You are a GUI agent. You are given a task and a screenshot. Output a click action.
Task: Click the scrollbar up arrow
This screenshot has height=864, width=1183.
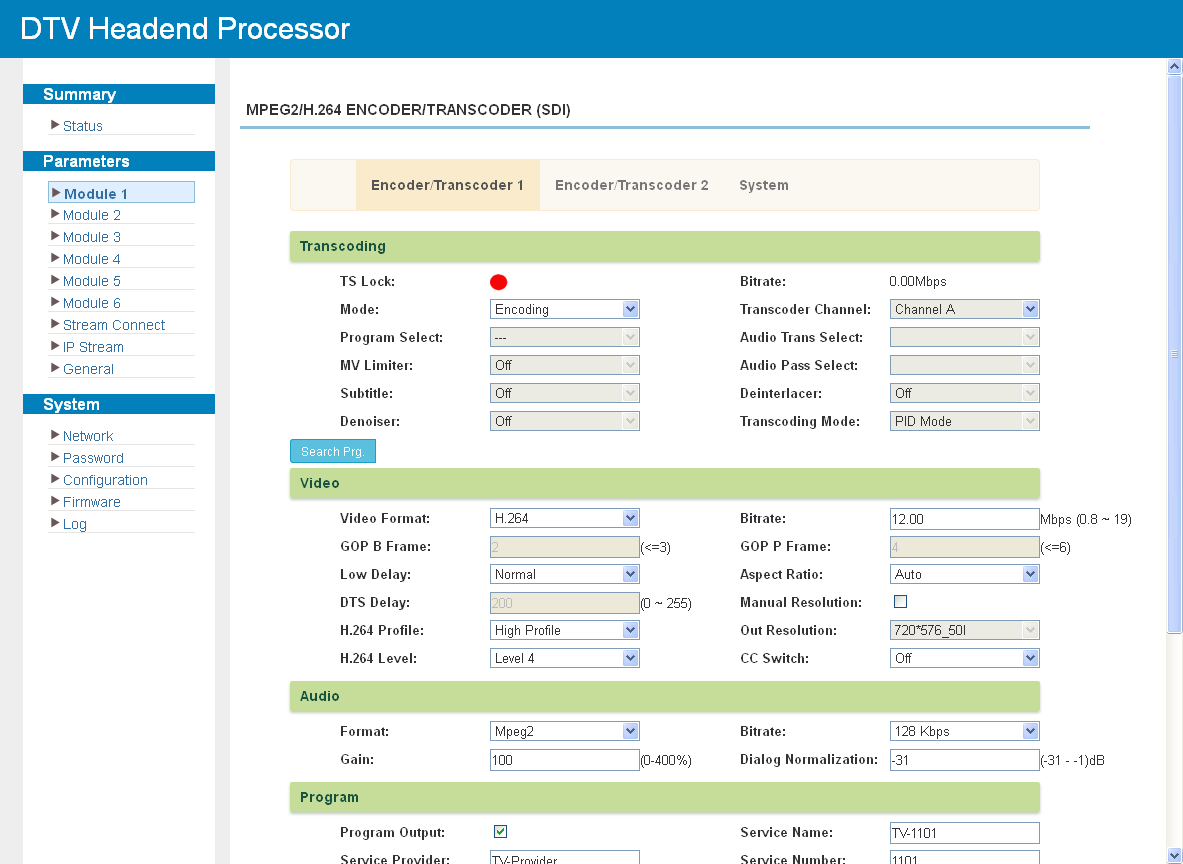(1174, 66)
